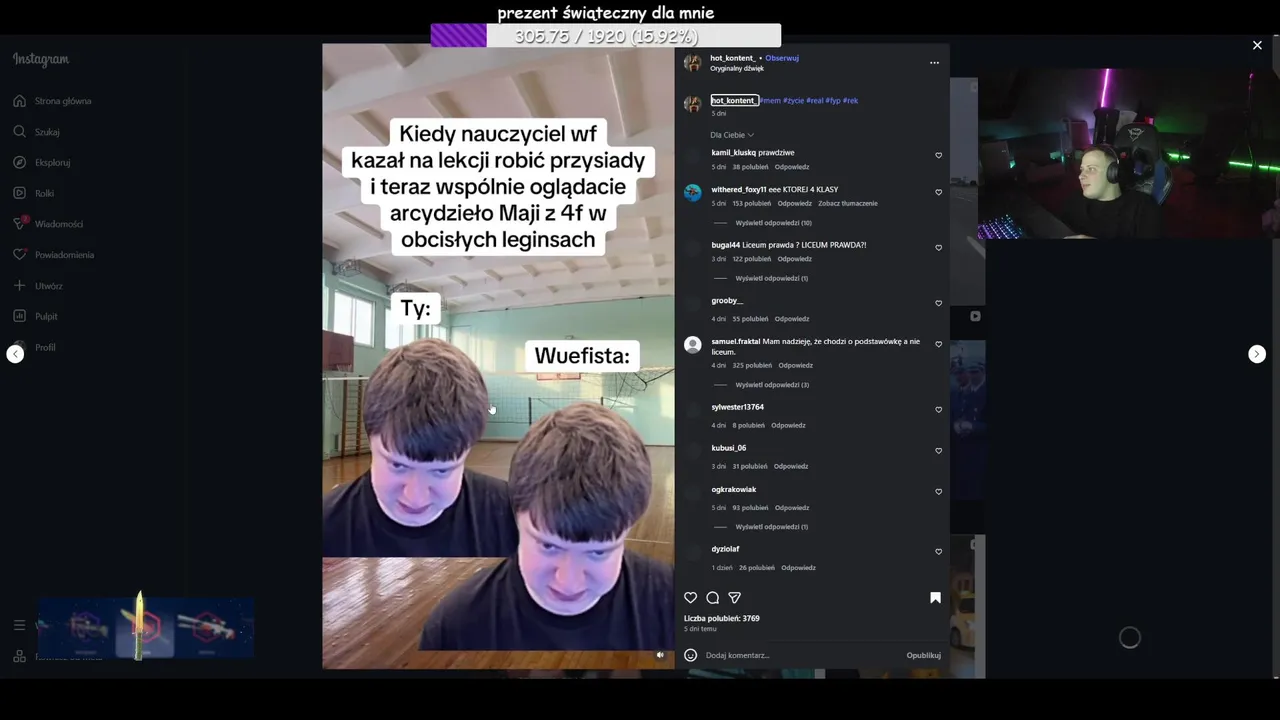Open post options three-dot menu

point(934,63)
